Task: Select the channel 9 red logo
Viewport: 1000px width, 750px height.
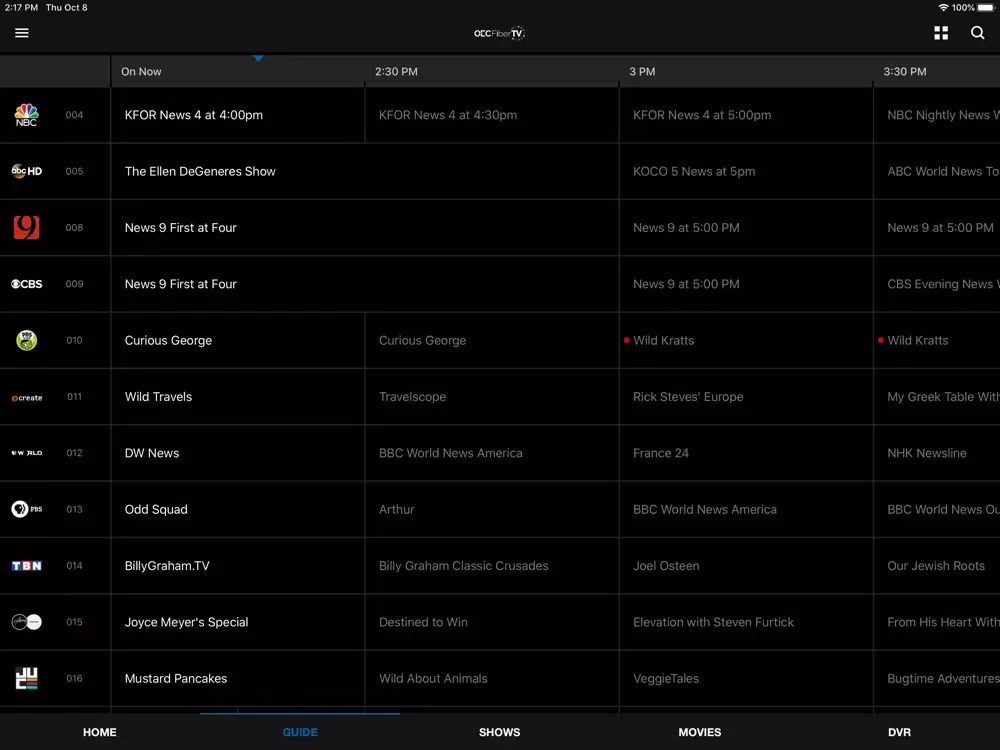Action: click(x=26, y=227)
